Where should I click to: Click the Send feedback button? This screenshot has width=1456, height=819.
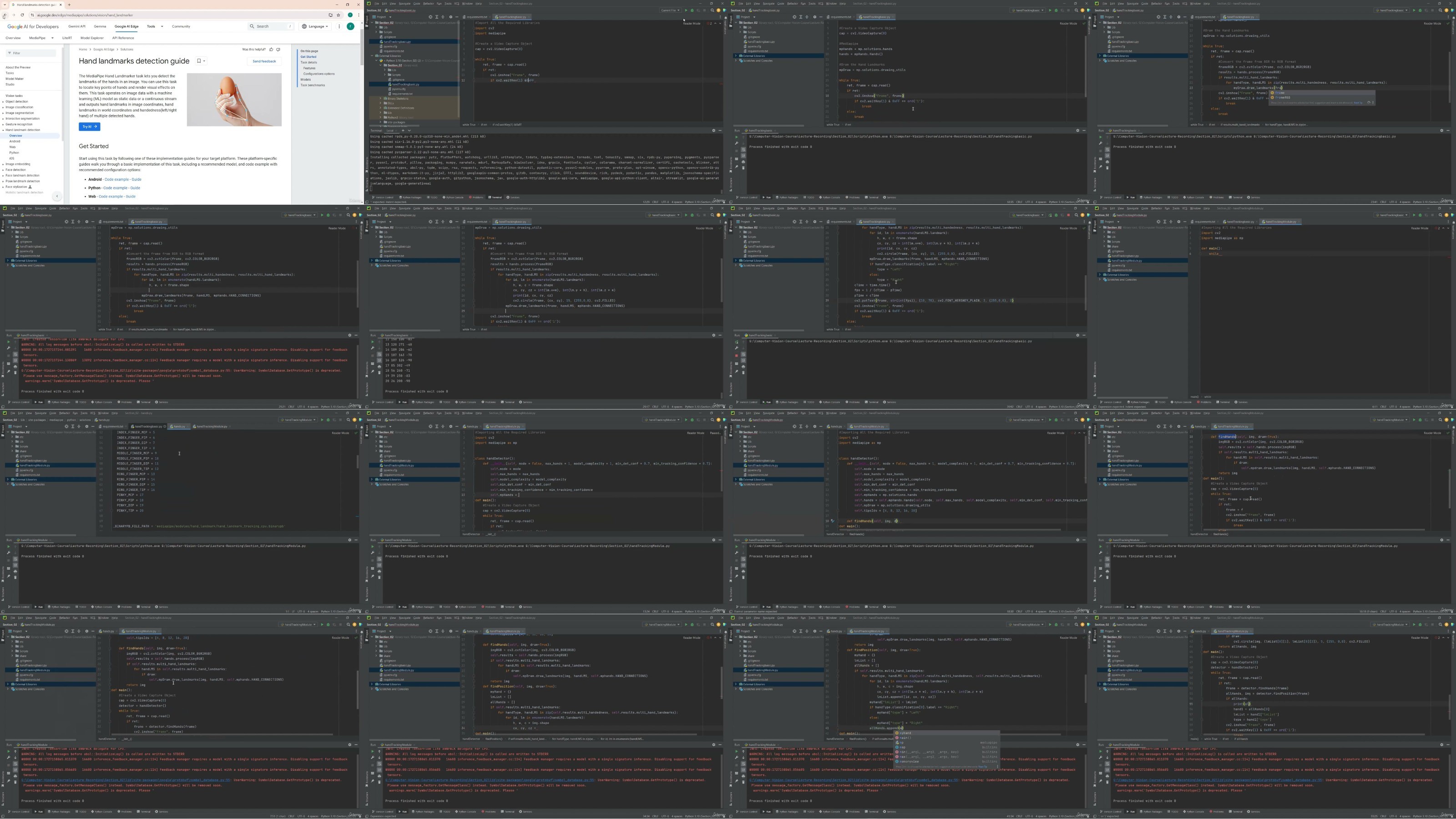tap(264, 61)
